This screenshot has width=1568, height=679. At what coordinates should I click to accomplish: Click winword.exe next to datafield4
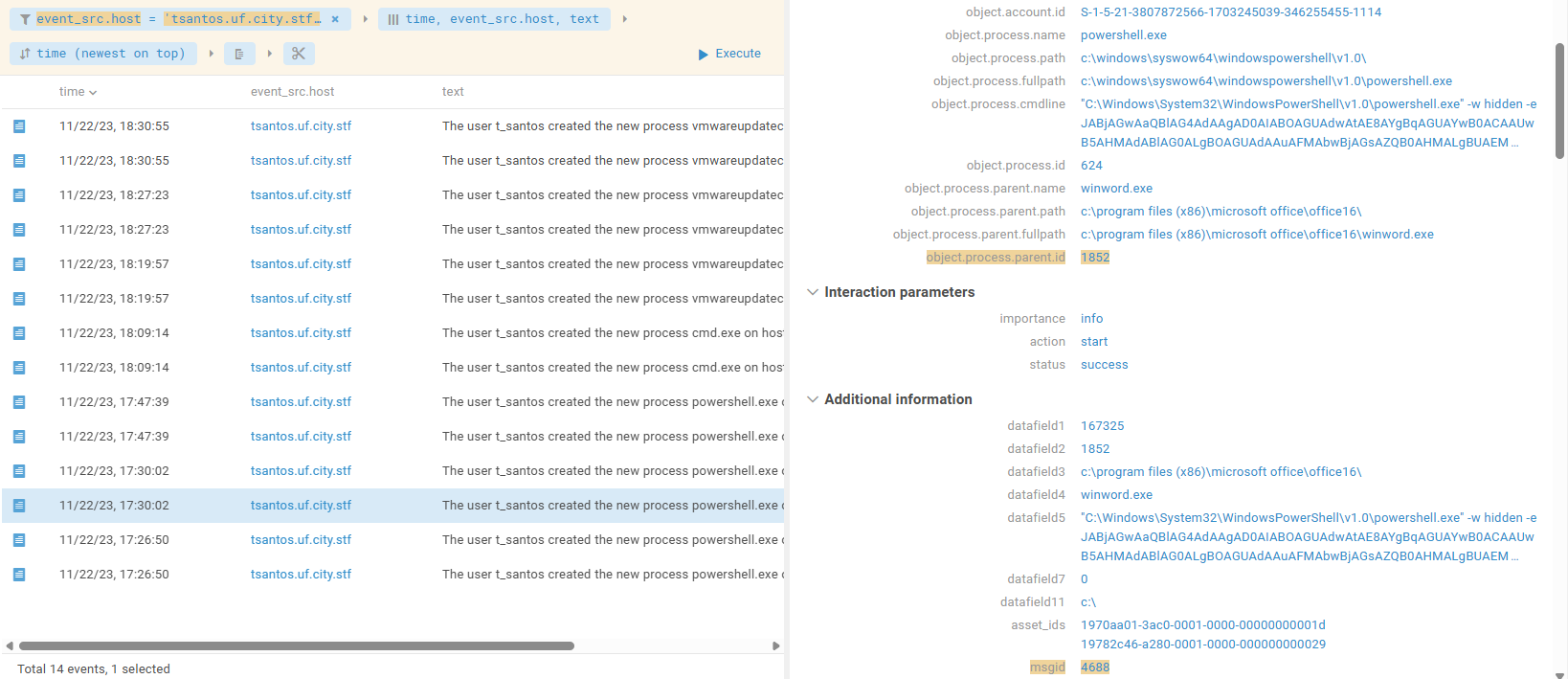pyautogui.click(x=1116, y=495)
